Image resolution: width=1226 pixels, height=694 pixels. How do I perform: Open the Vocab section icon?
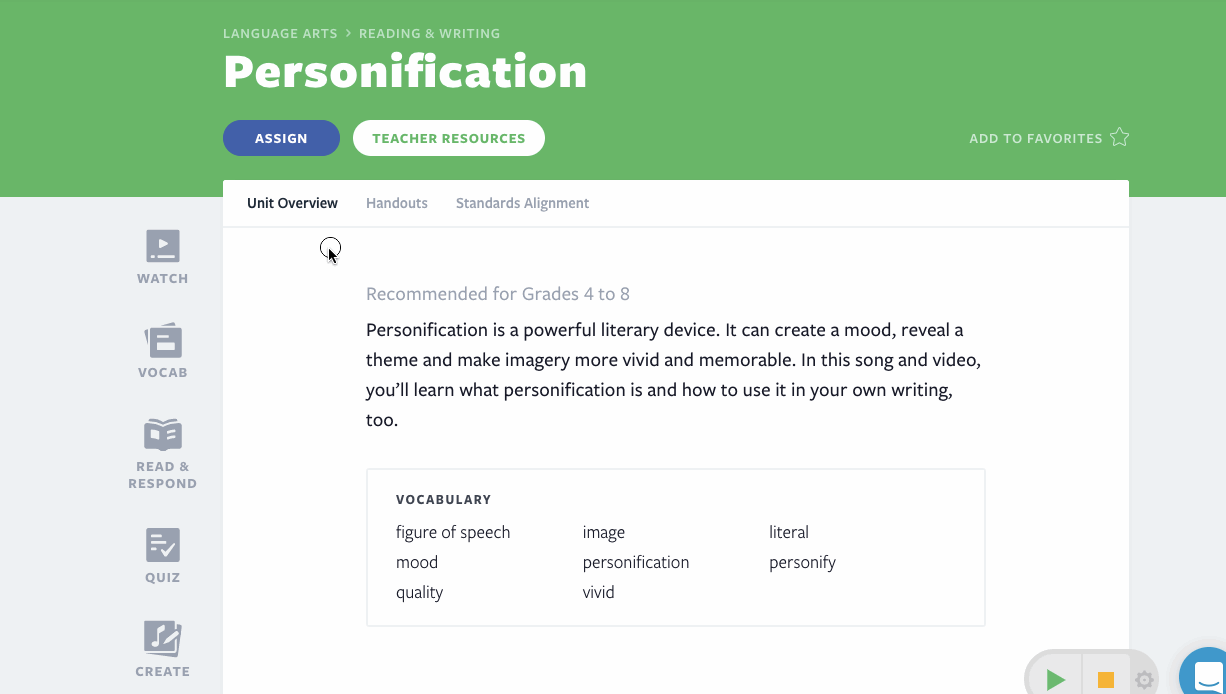tap(162, 351)
